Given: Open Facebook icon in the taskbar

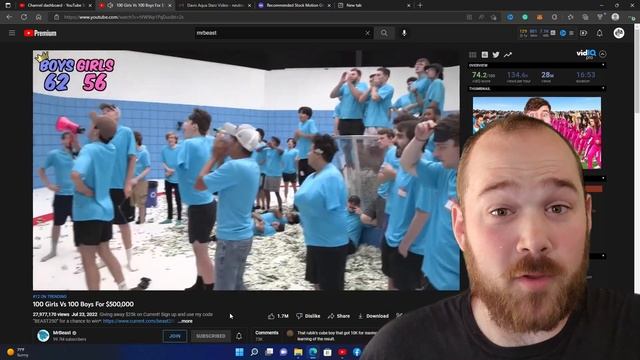Looking at the screenshot, I should tap(357, 352).
